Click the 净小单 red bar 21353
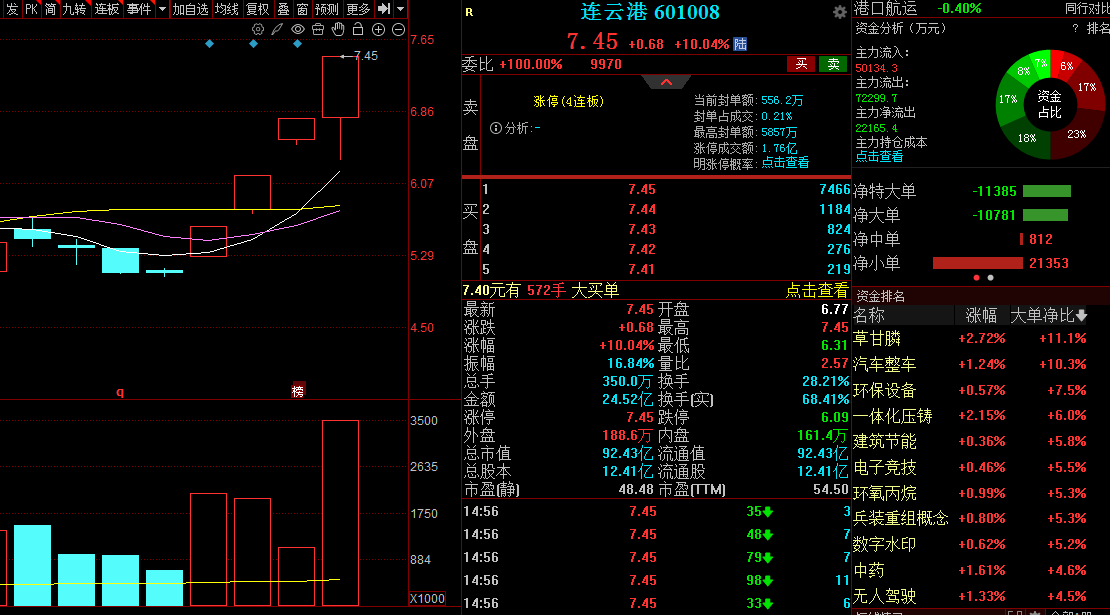Viewport: 1110px width, 615px height. pos(978,263)
